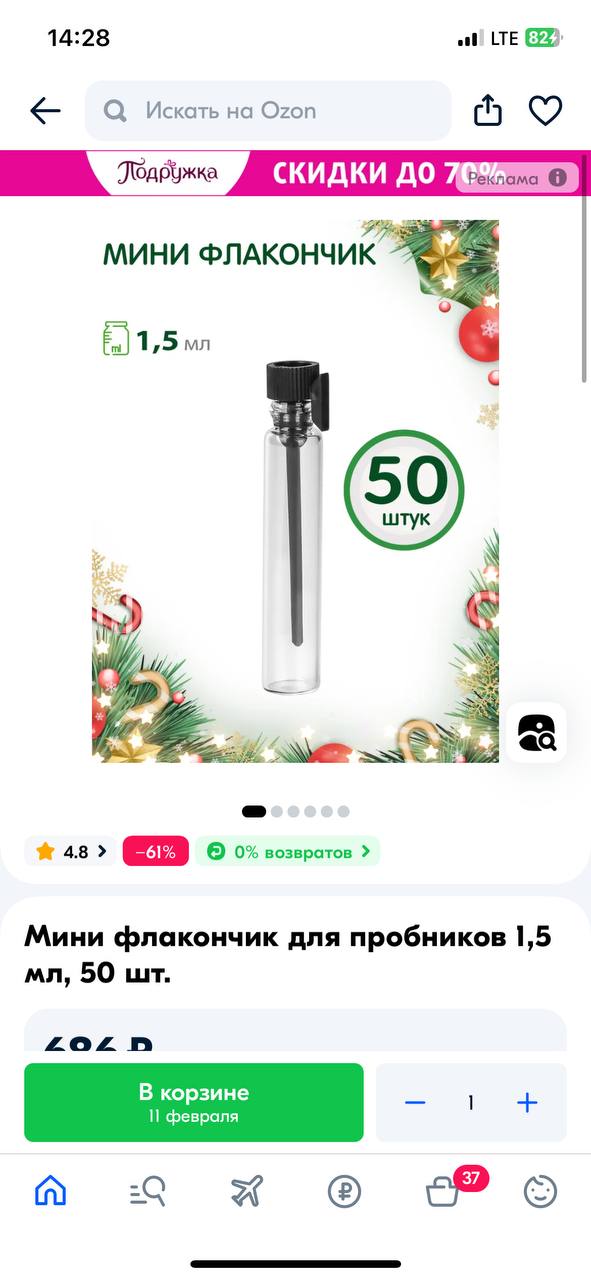Screen dimensions: 591x1280
Task: Decrease quantity with minus button
Action: [x=415, y=1103]
